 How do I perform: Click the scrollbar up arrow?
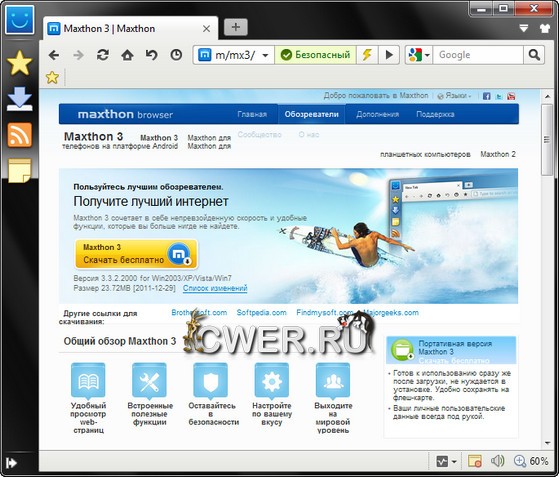547,96
